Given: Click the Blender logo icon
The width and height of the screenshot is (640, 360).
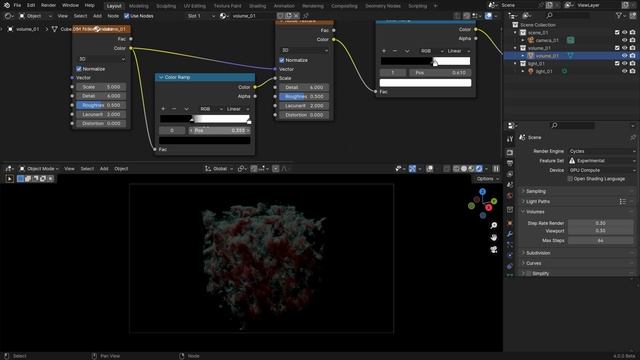Looking at the screenshot, I should [7, 5].
